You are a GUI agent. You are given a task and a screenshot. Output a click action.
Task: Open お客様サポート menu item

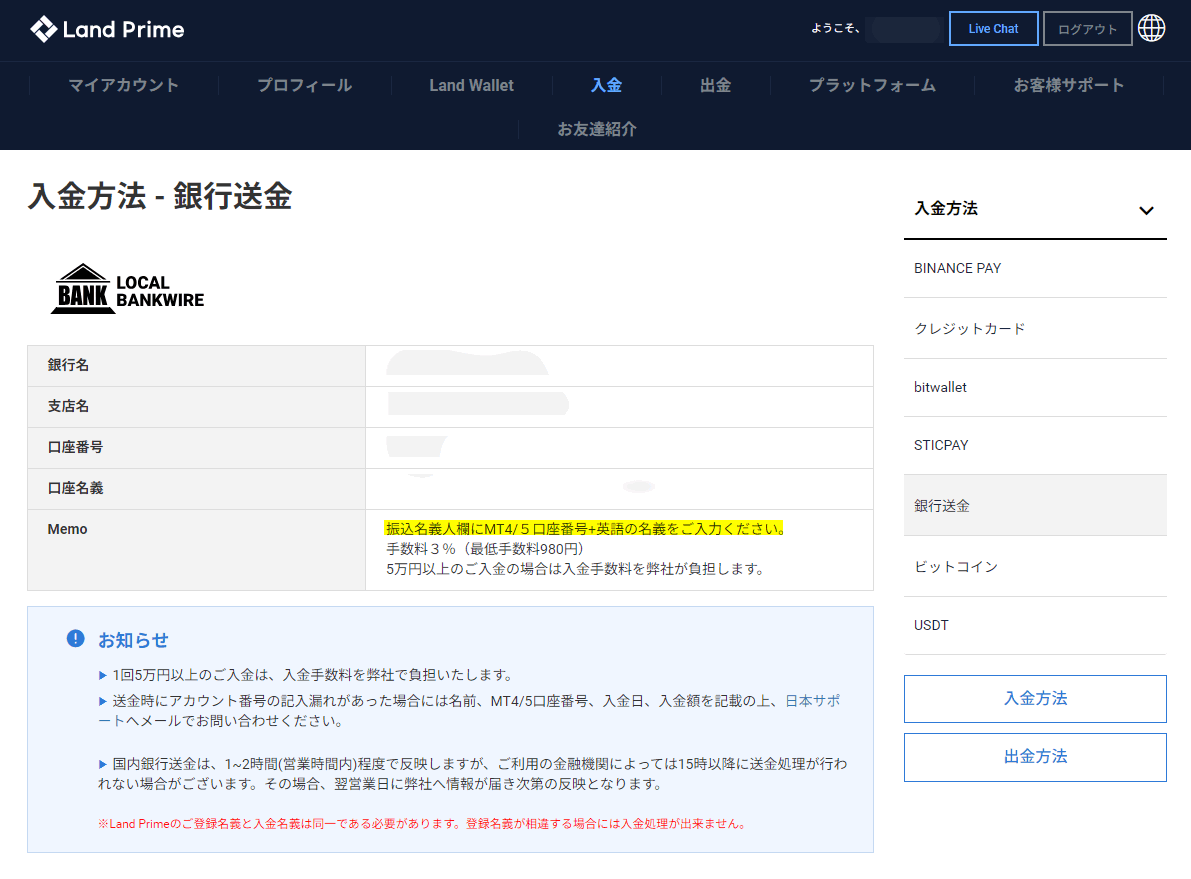coord(1069,85)
